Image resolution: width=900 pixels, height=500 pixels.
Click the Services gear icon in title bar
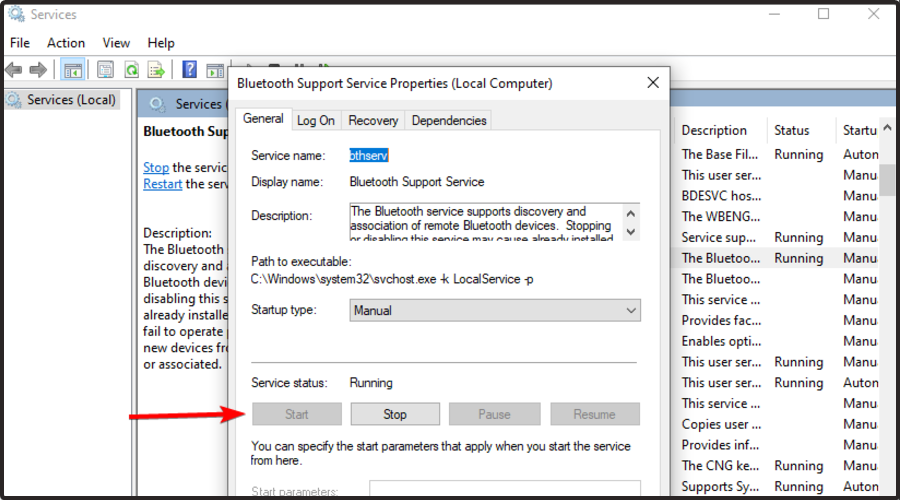click(x=16, y=14)
